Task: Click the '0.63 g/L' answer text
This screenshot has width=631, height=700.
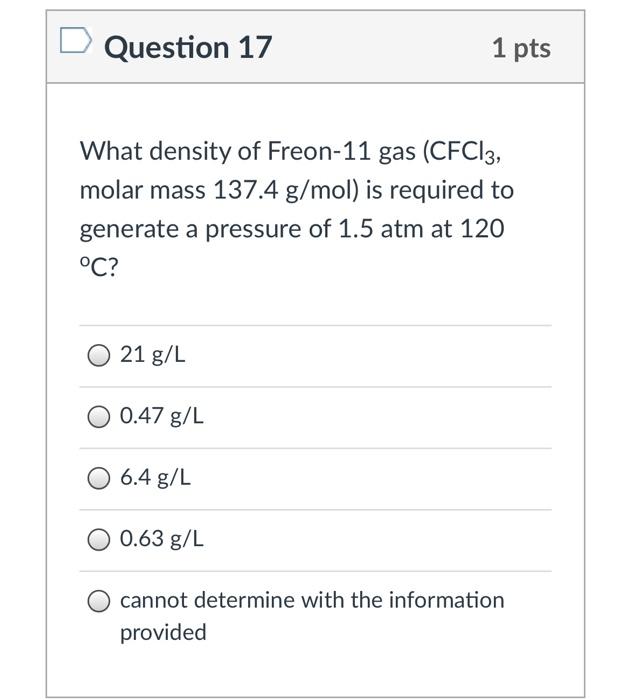Action: point(162,539)
